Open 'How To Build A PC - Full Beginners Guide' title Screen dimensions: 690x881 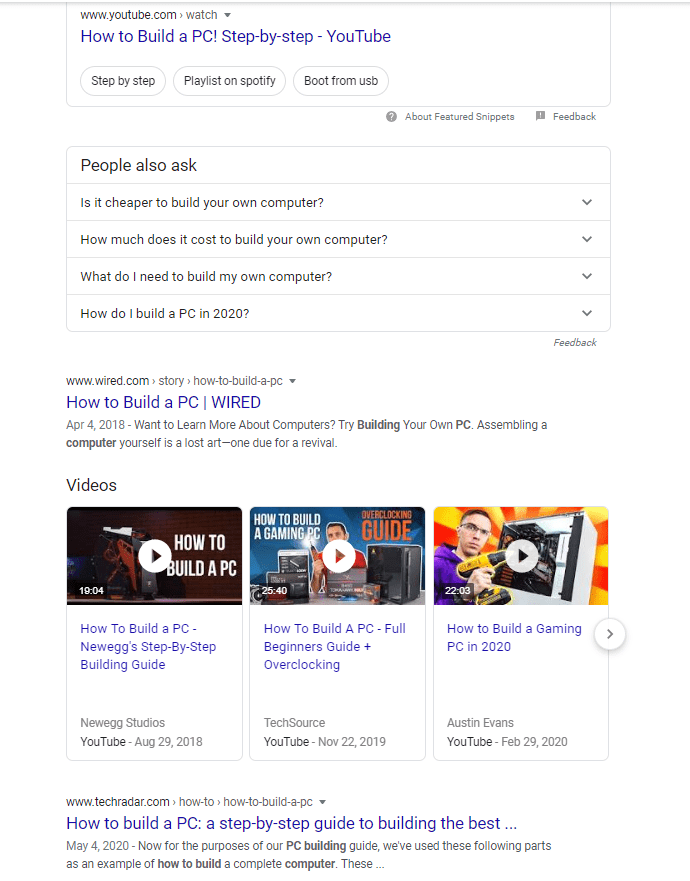(335, 647)
